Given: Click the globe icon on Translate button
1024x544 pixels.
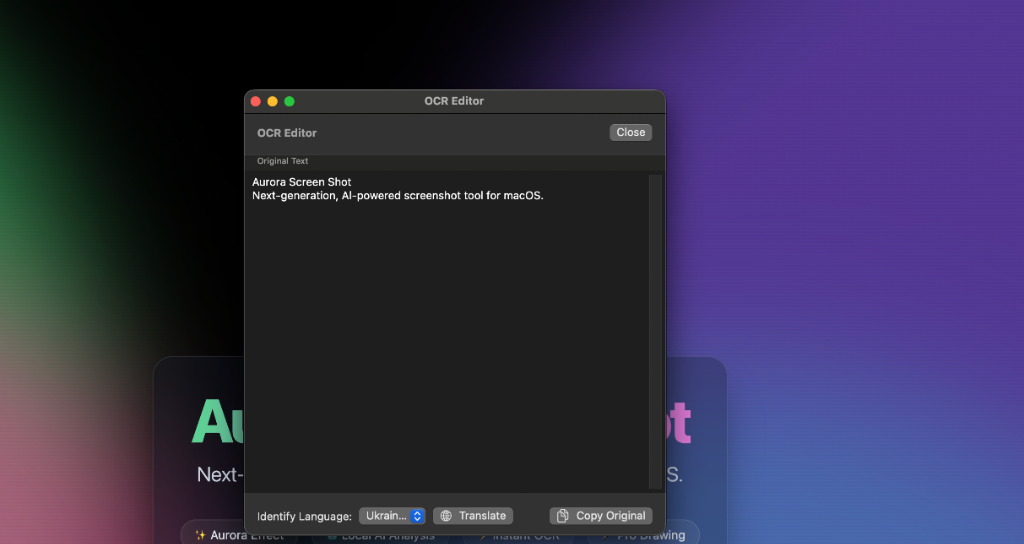Looking at the screenshot, I should (446, 516).
